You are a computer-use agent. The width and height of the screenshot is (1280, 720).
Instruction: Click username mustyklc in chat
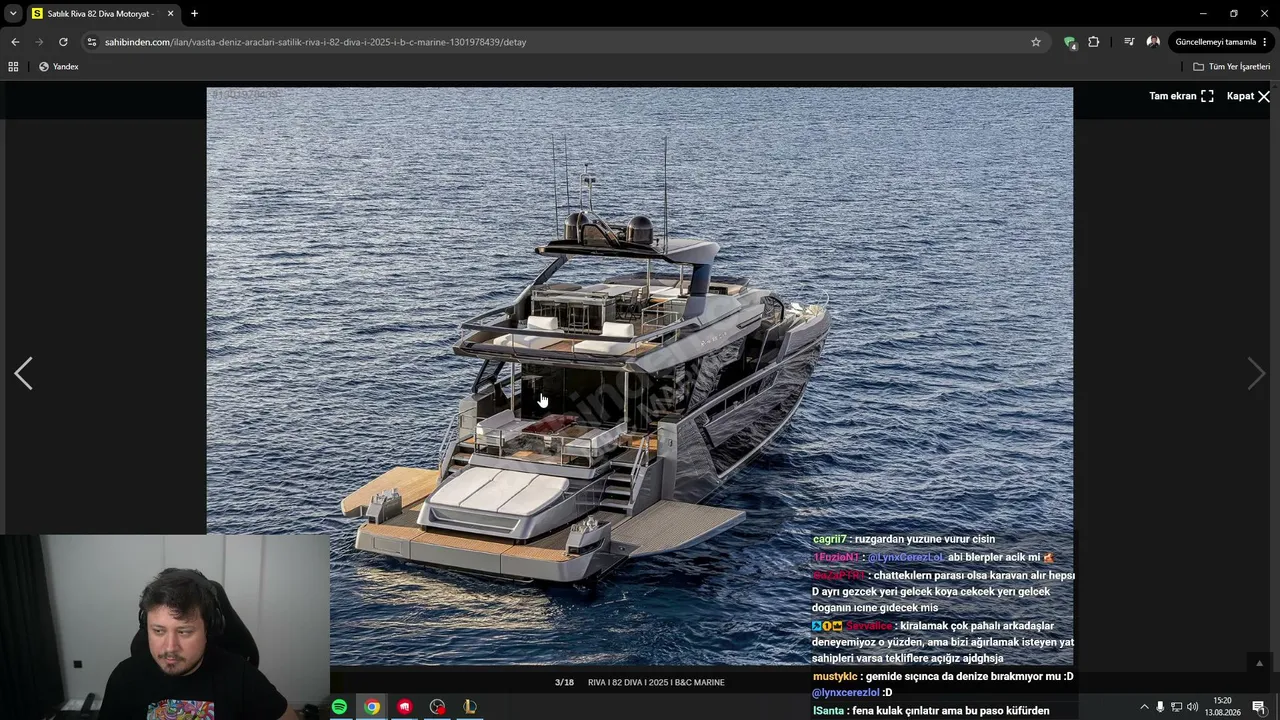(x=836, y=677)
